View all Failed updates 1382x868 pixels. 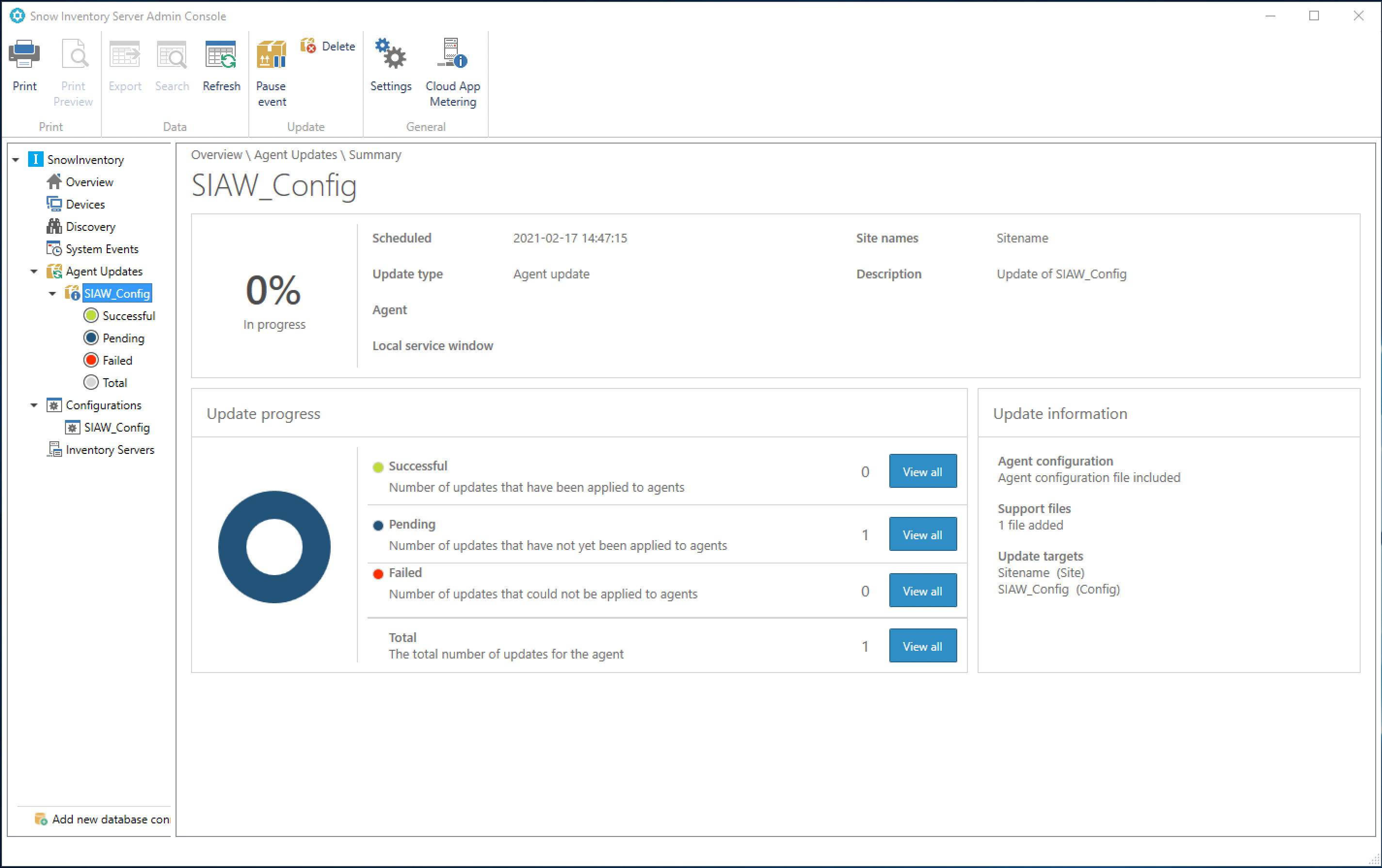click(922, 591)
